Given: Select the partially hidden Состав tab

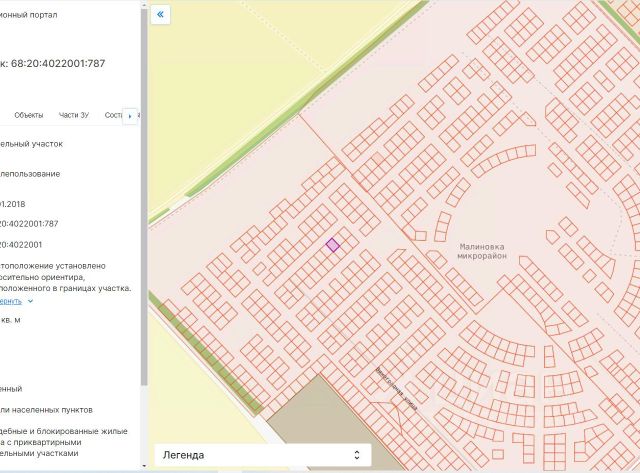Looking at the screenshot, I should click(x=113, y=115).
